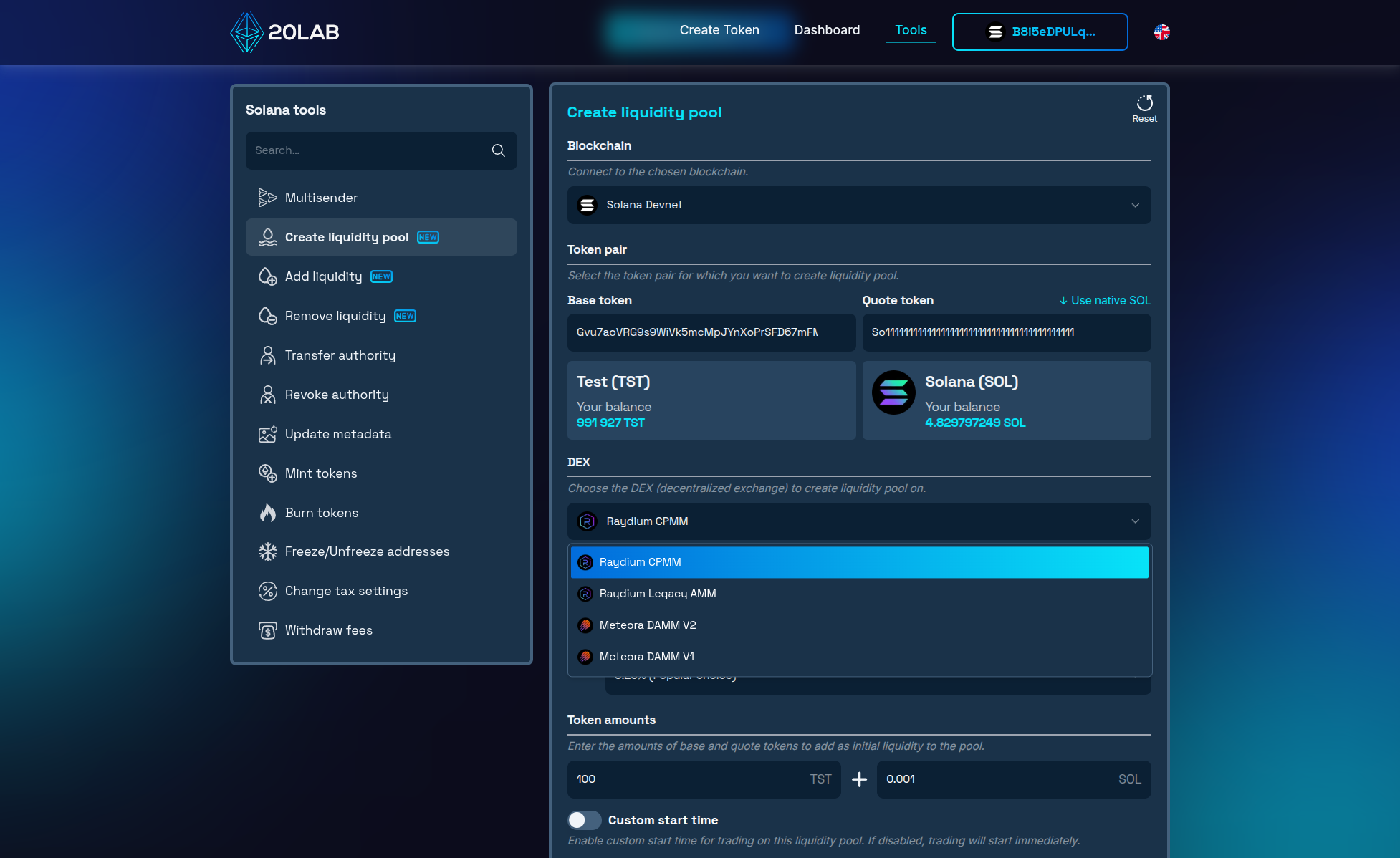Open the Create Token nav item
1400x858 pixels.
point(719,30)
